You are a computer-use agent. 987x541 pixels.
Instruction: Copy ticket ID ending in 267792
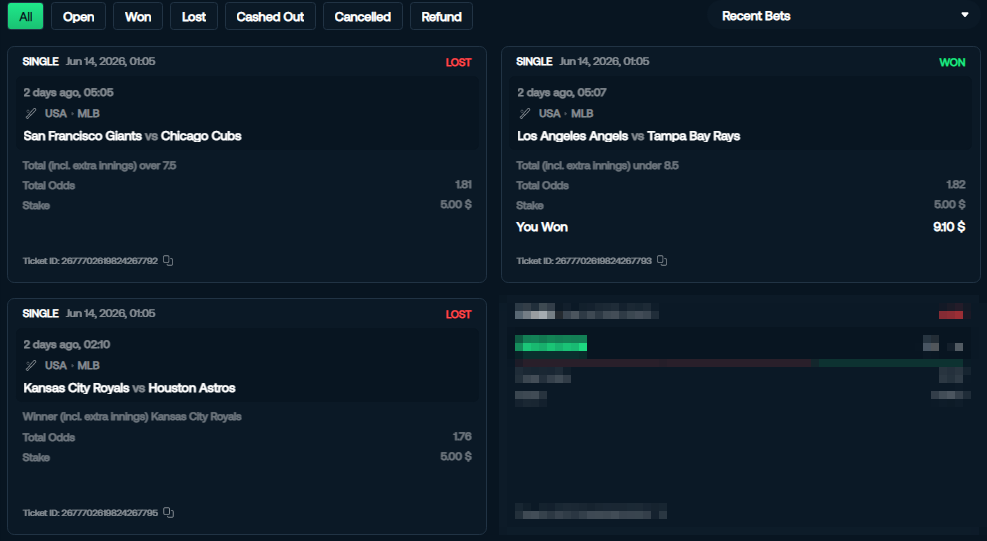click(x=168, y=261)
